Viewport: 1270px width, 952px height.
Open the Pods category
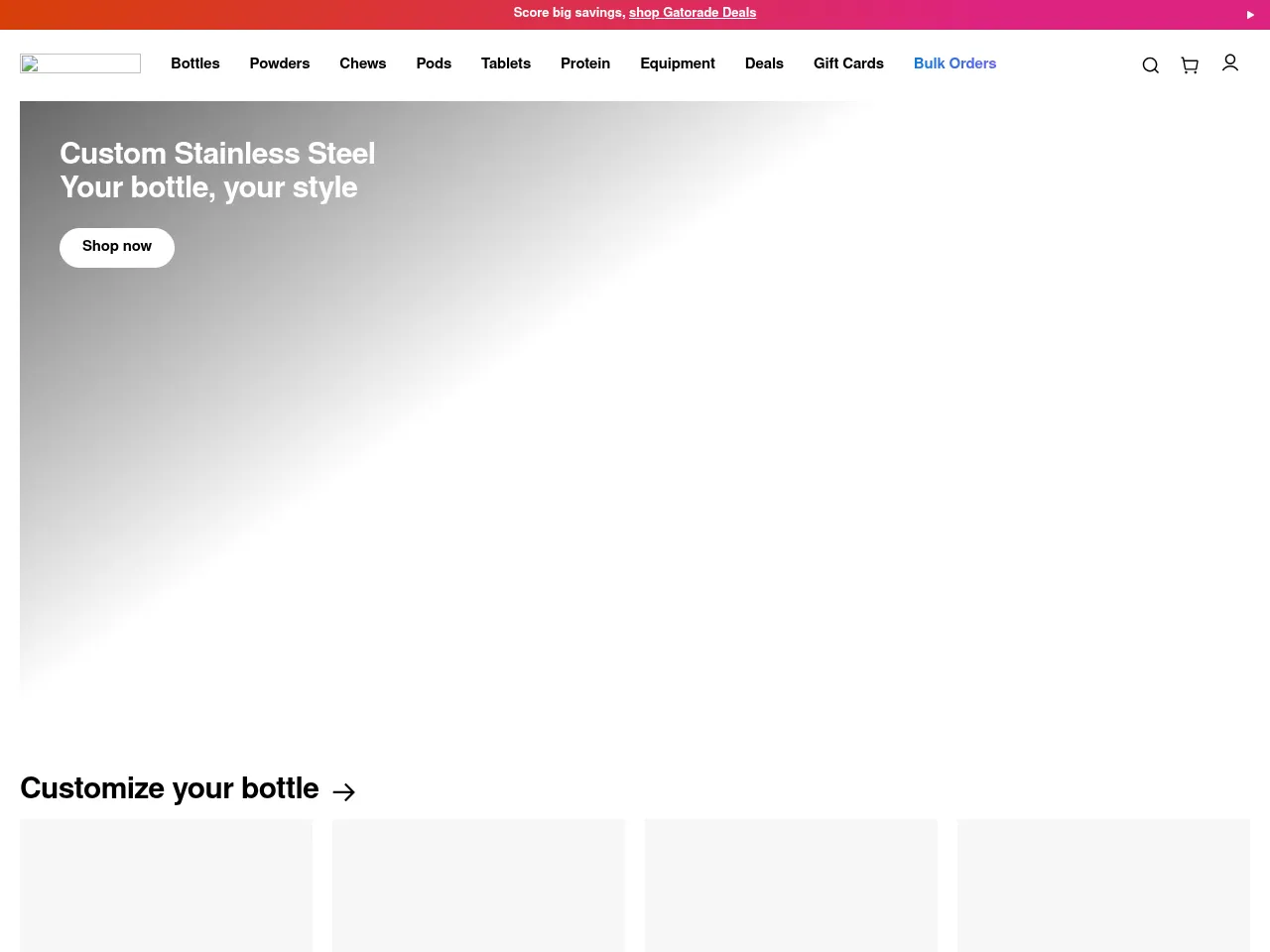pyautogui.click(x=434, y=63)
